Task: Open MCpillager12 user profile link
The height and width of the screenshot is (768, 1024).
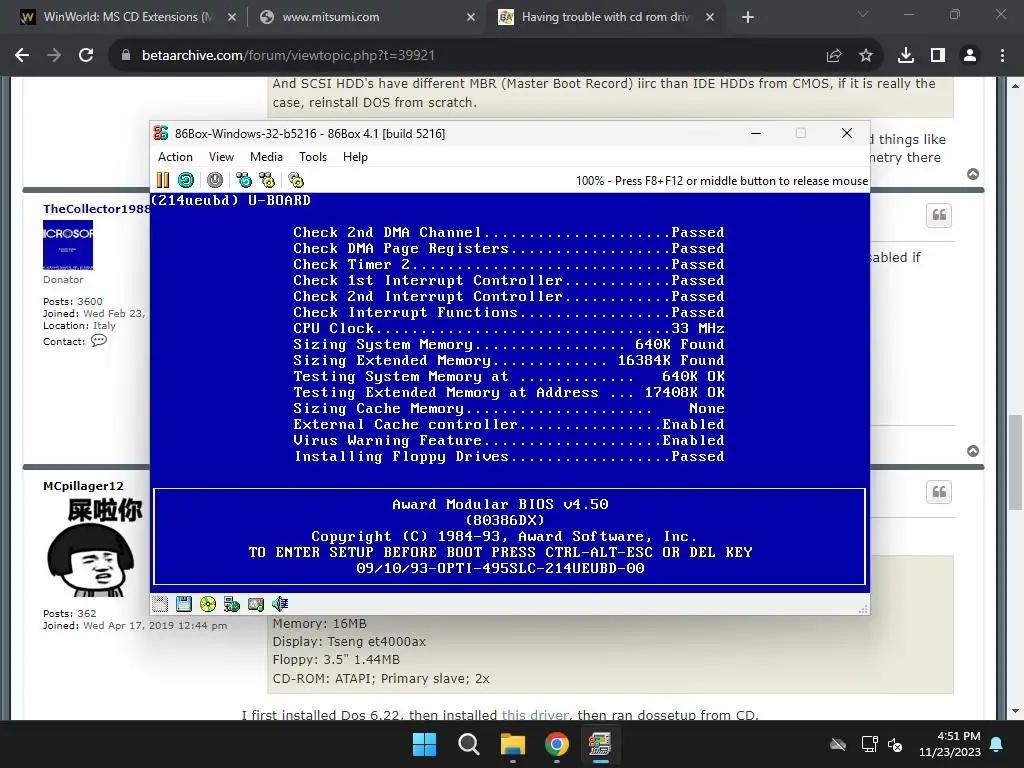Action: pos(83,486)
